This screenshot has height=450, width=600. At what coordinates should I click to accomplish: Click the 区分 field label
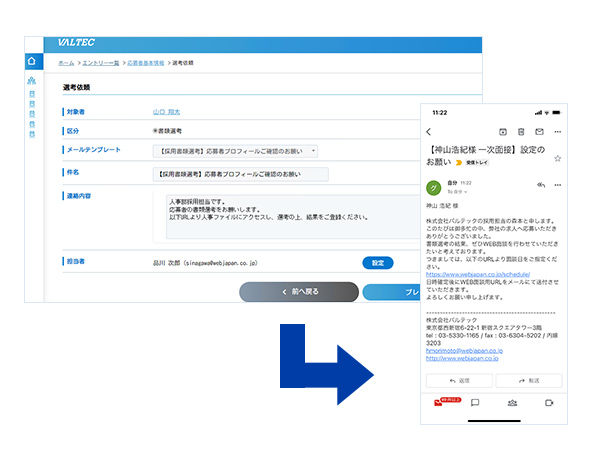pyautogui.click(x=73, y=131)
